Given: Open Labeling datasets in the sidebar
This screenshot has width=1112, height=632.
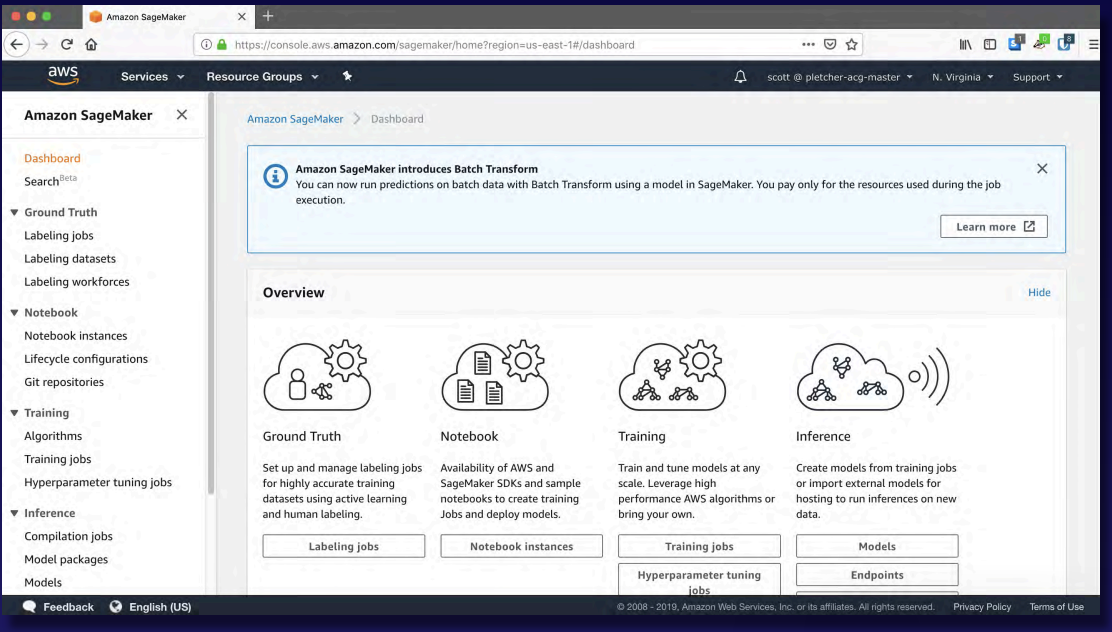Looking at the screenshot, I should coord(70,258).
